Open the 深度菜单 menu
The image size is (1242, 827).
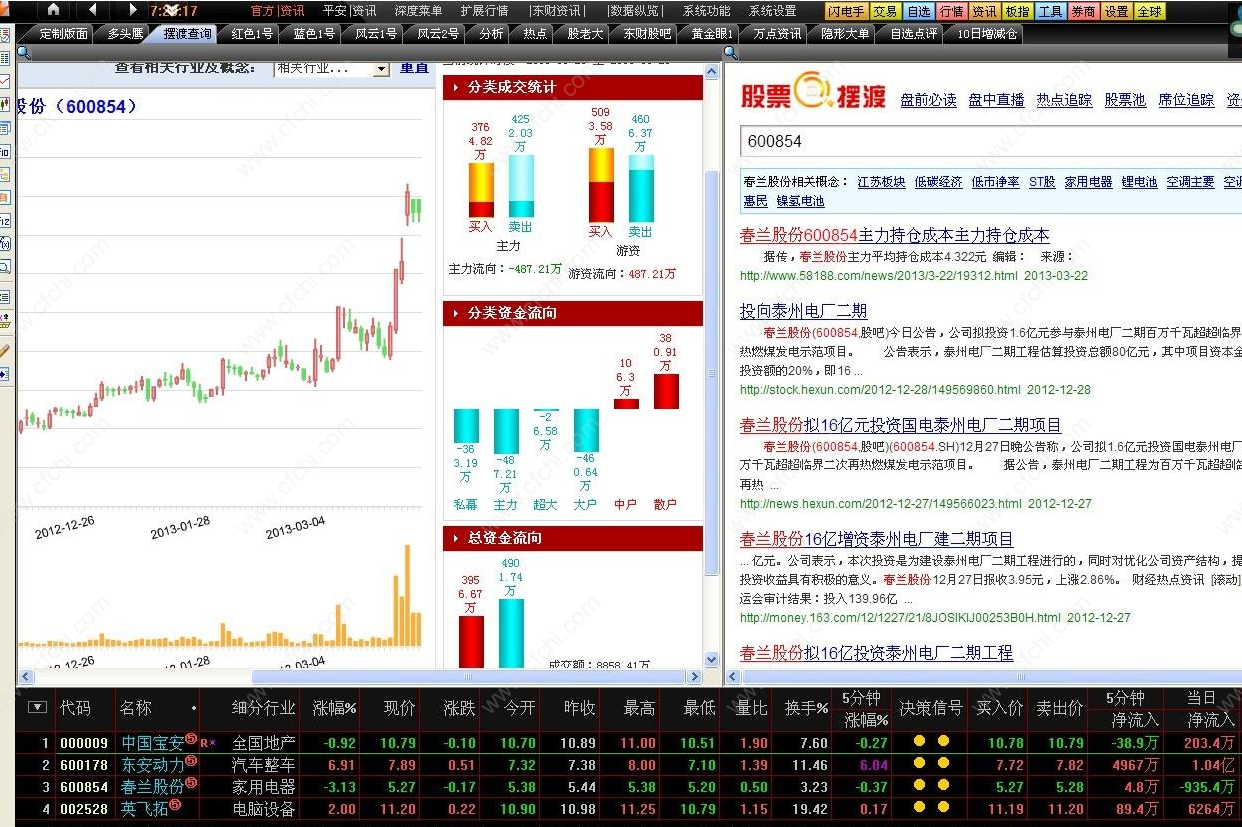coord(418,11)
